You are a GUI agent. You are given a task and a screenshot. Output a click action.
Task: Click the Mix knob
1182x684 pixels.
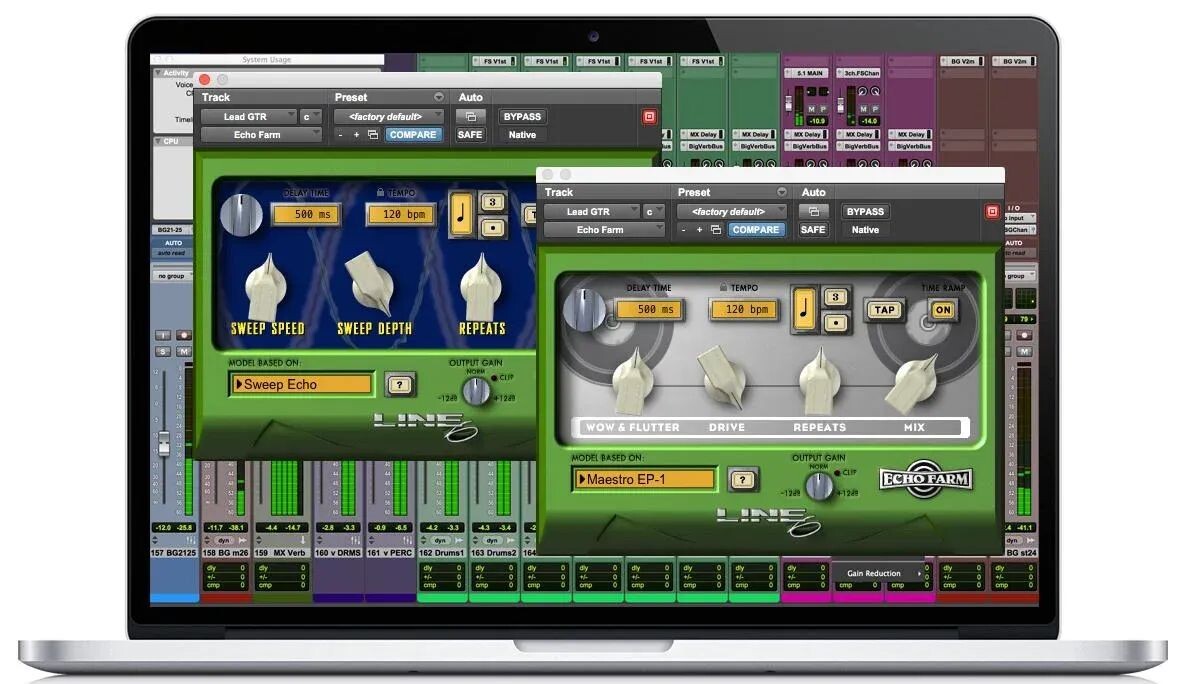coord(913,383)
